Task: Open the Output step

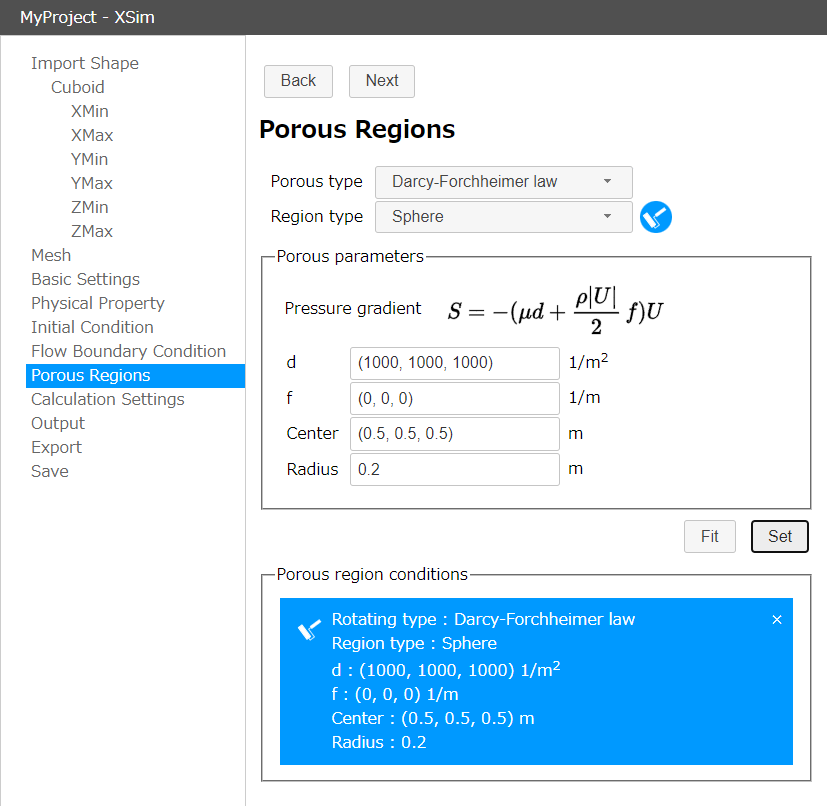Action: pyautogui.click(x=57, y=424)
